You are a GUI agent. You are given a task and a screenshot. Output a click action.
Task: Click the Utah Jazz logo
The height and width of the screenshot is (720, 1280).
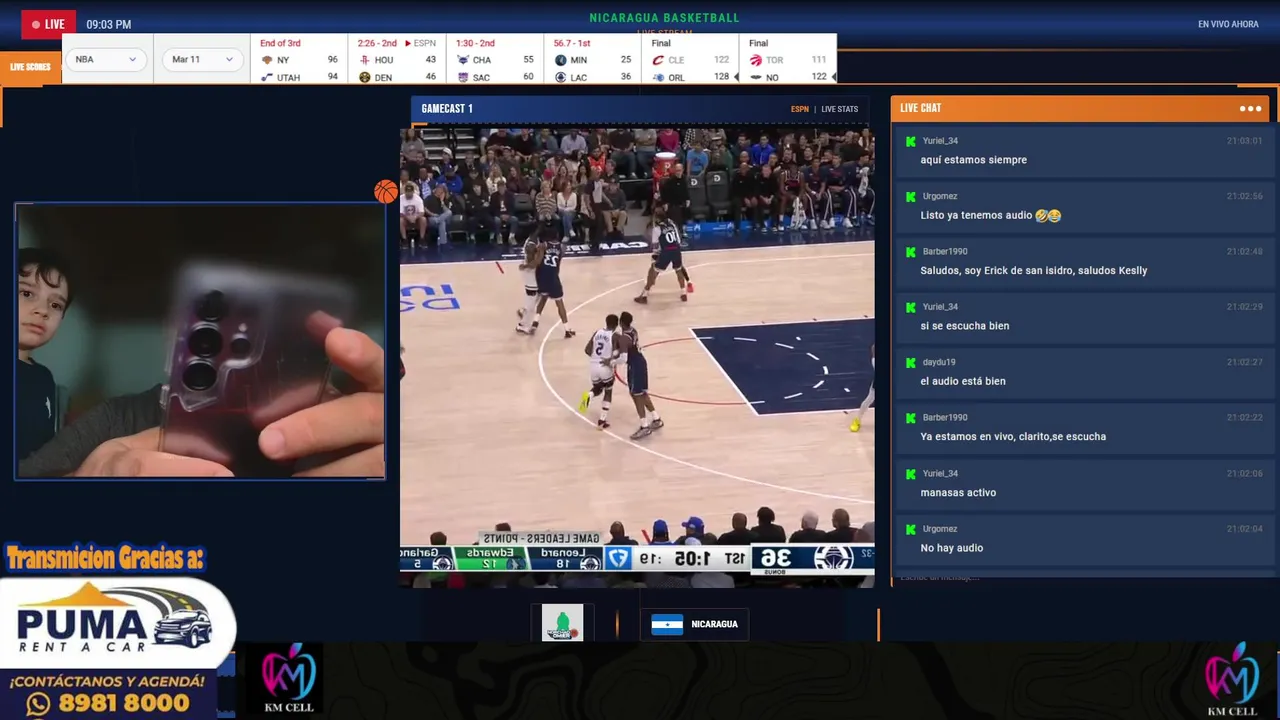(x=266, y=77)
